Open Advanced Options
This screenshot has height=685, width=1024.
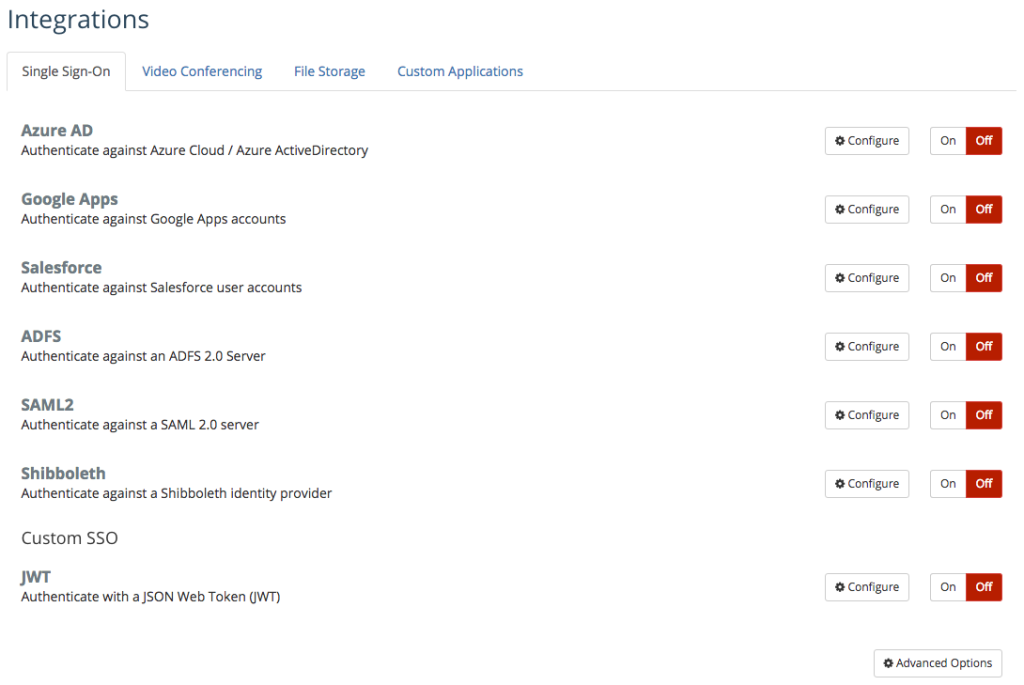(938, 663)
